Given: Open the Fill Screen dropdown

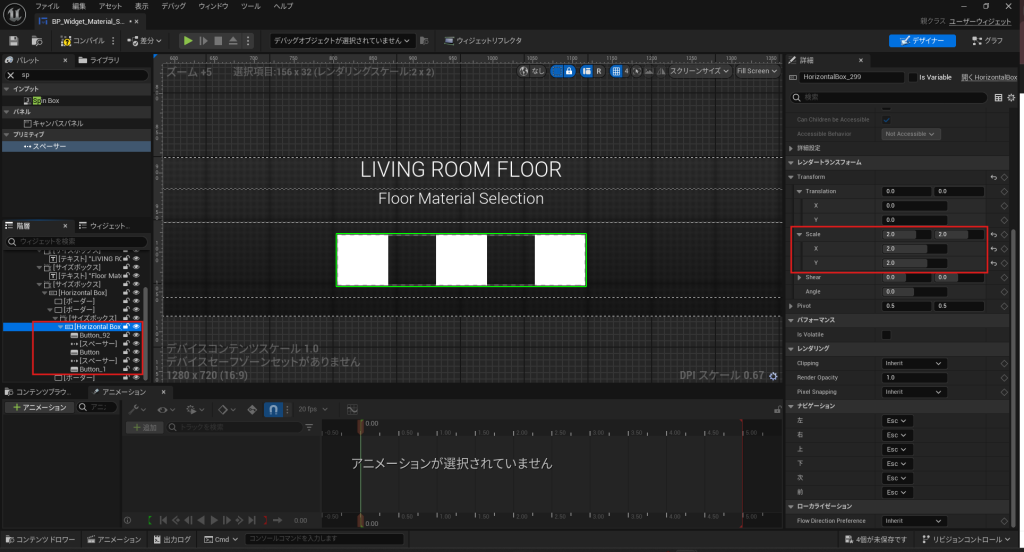Looking at the screenshot, I should pos(756,71).
